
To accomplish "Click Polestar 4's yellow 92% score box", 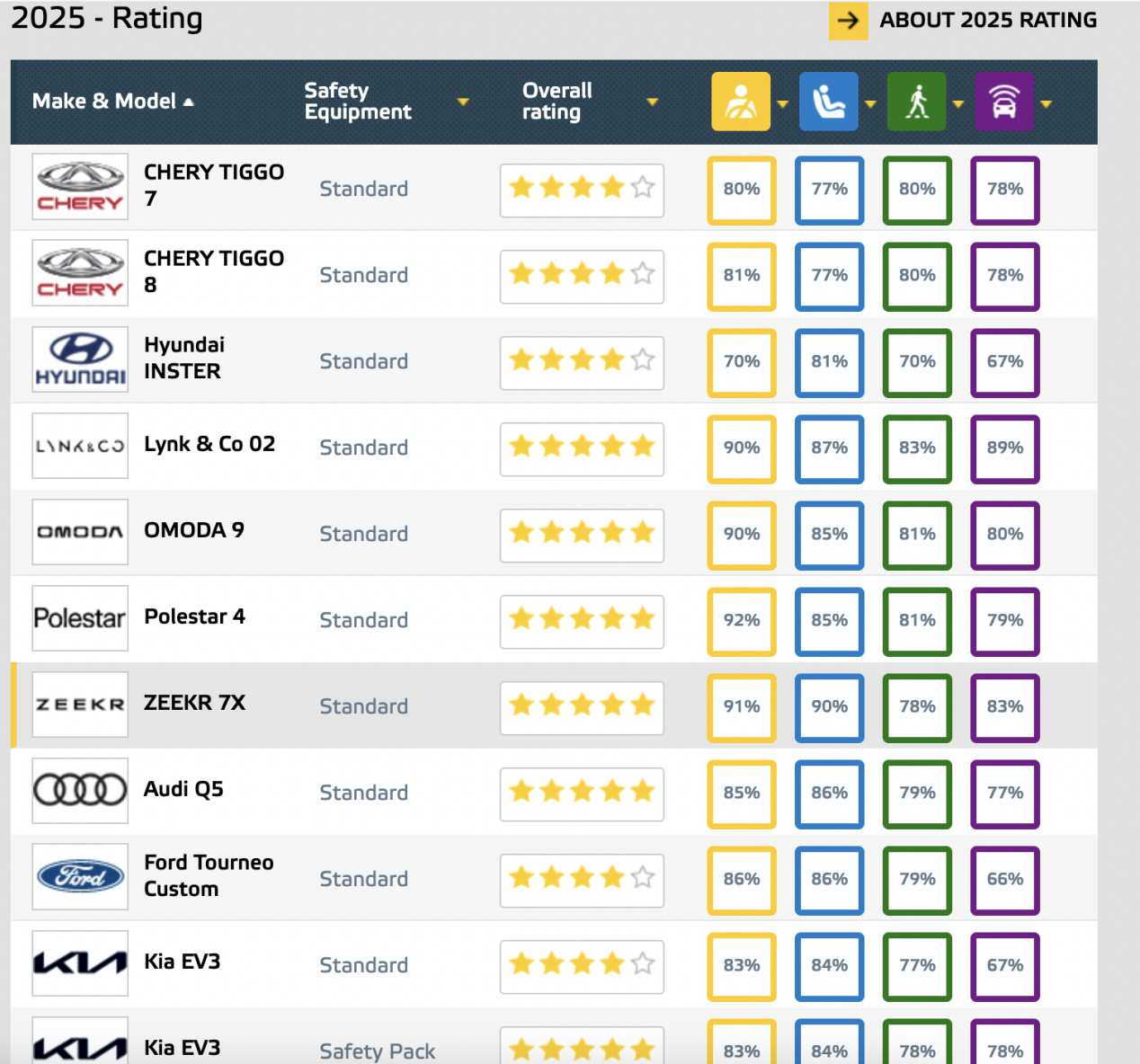I will 741,620.
